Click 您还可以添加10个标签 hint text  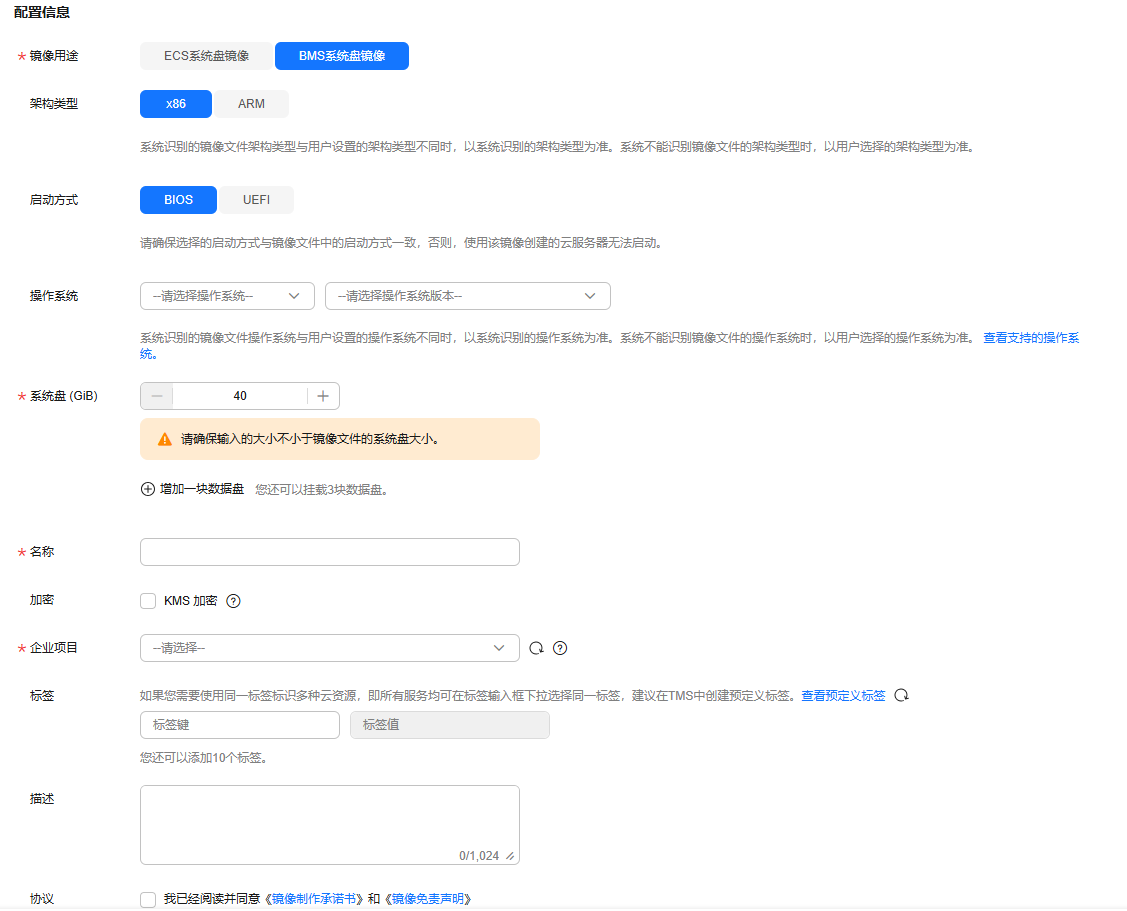click(203, 758)
